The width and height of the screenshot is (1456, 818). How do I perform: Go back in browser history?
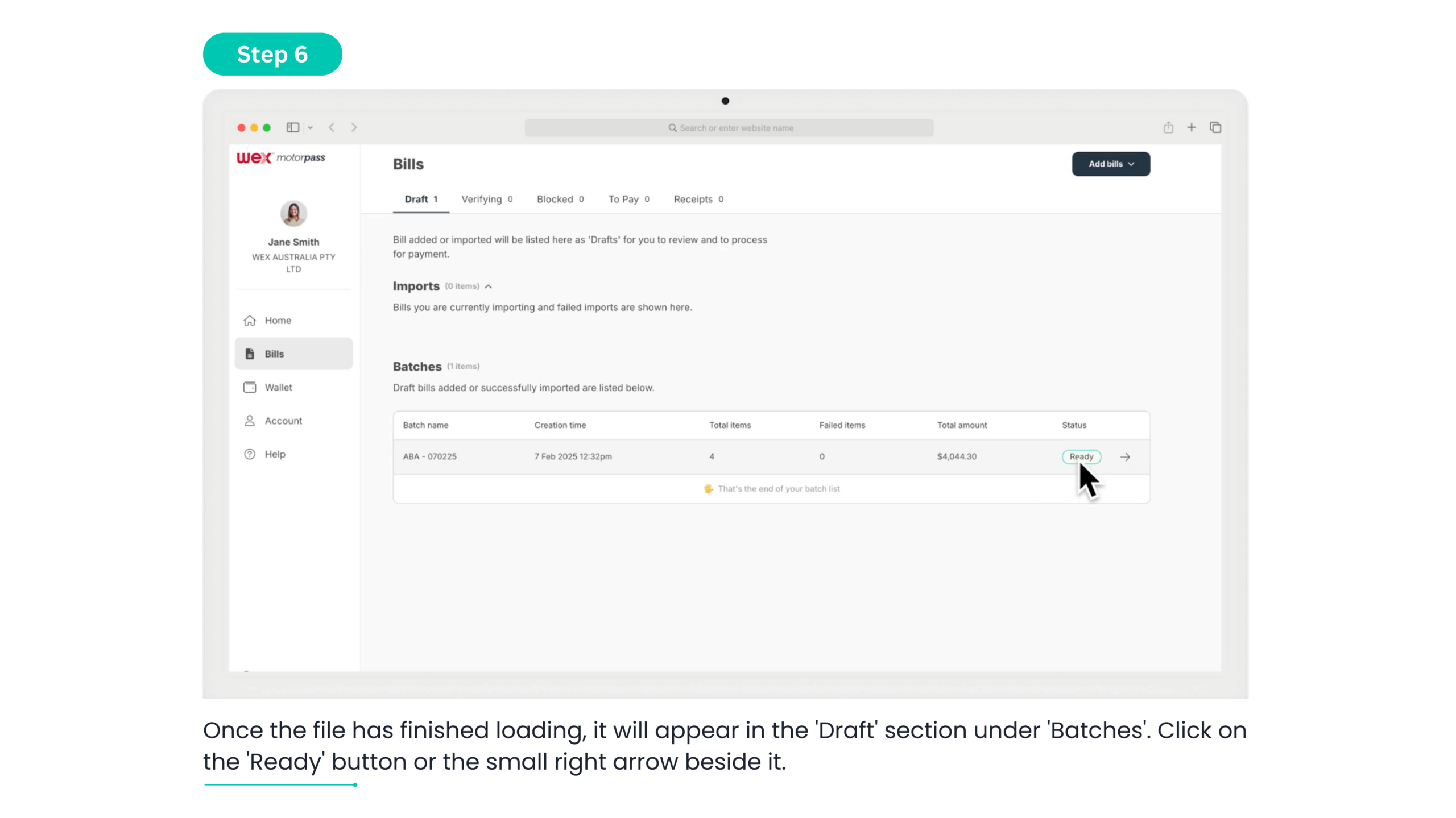332,127
